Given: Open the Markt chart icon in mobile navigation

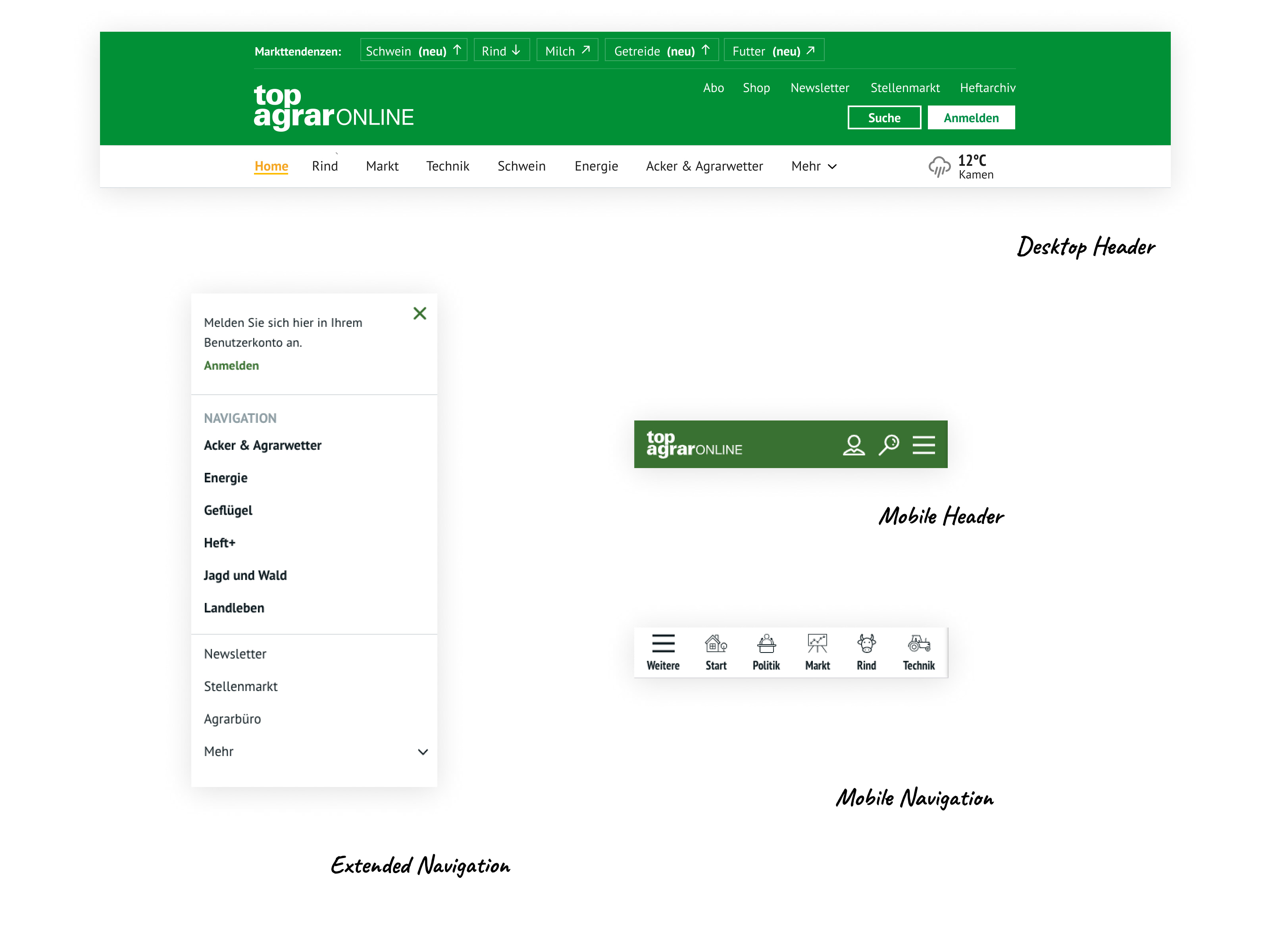Looking at the screenshot, I should [817, 644].
